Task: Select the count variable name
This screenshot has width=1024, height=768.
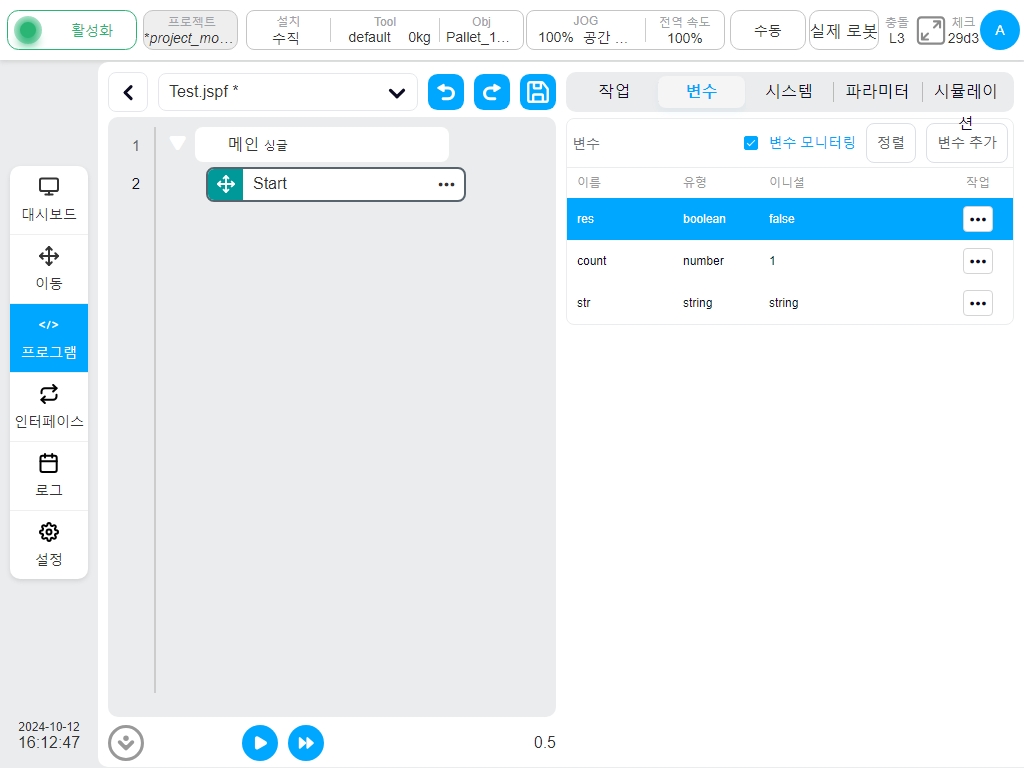Action: pyautogui.click(x=592, y=261)
